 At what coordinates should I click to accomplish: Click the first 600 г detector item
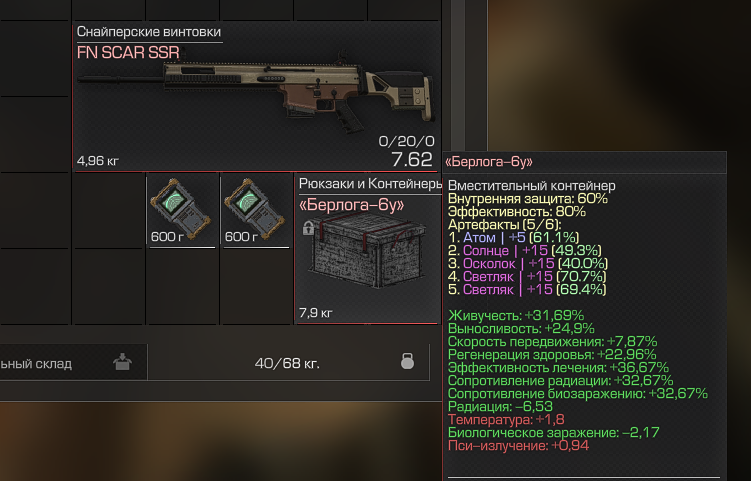tap(181, 209)
